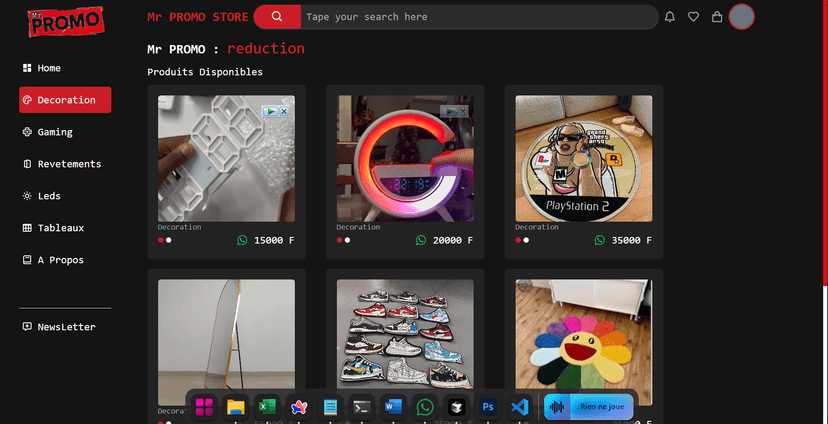Open the shopping bag cart icon

click(717, 17)
